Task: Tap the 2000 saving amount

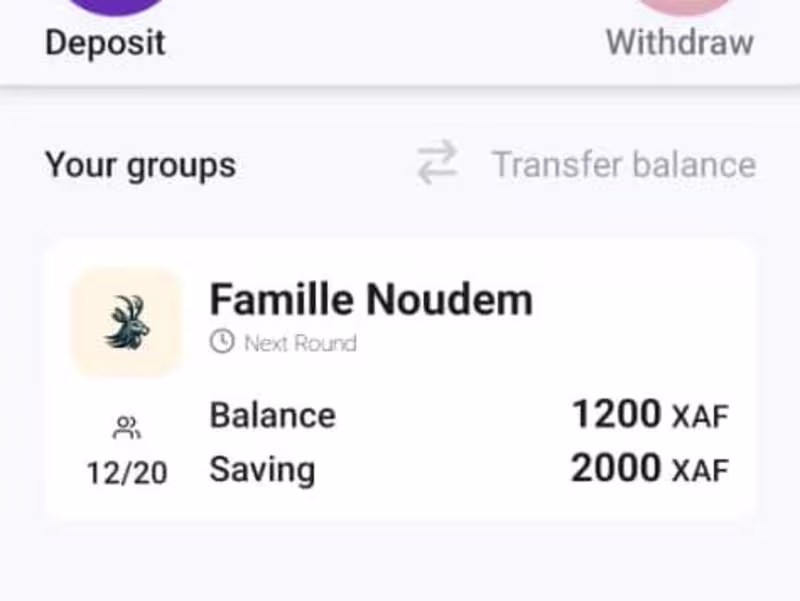Action: pos(616,467)
